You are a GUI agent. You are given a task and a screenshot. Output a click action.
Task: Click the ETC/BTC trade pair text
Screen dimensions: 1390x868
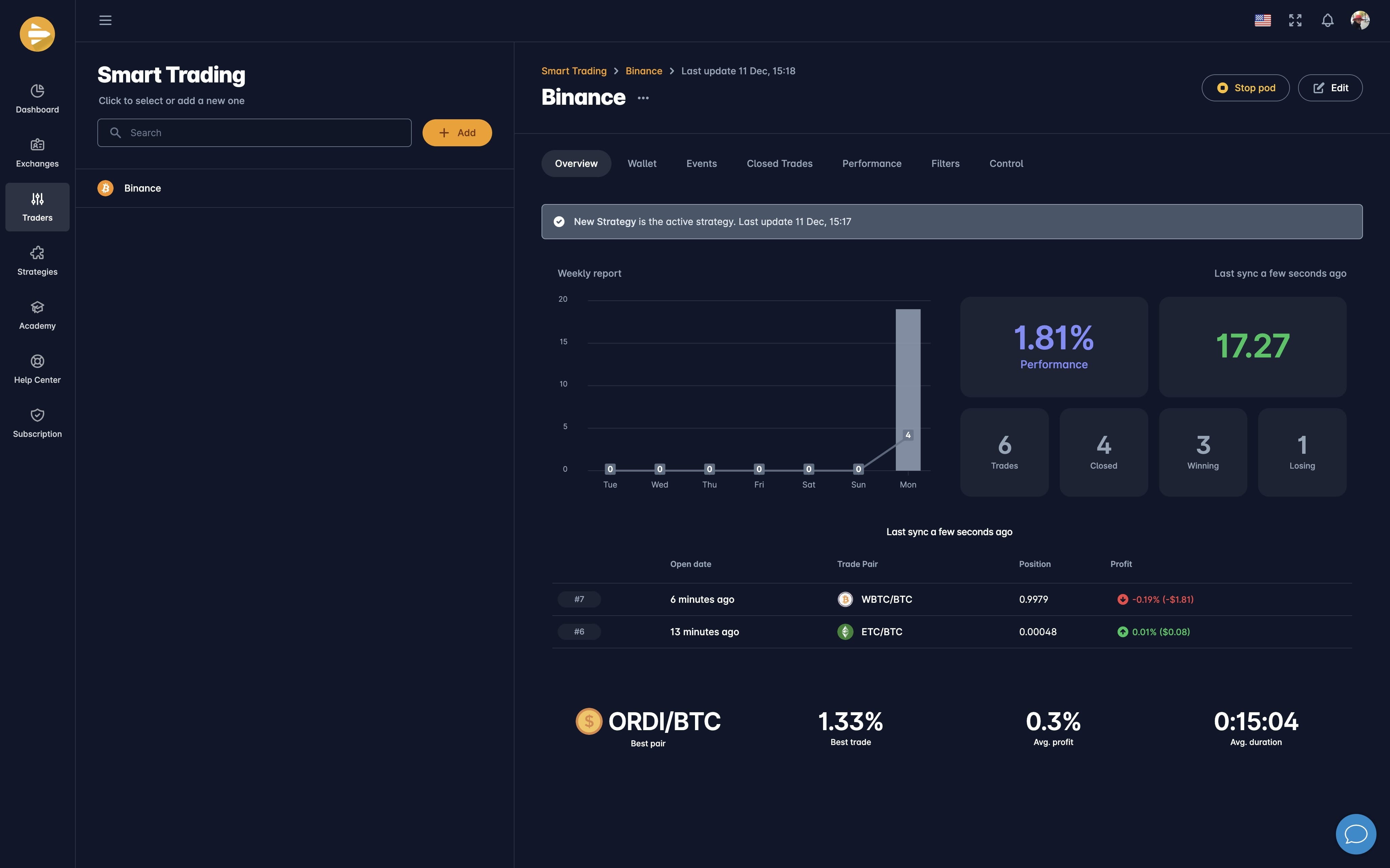882,631
